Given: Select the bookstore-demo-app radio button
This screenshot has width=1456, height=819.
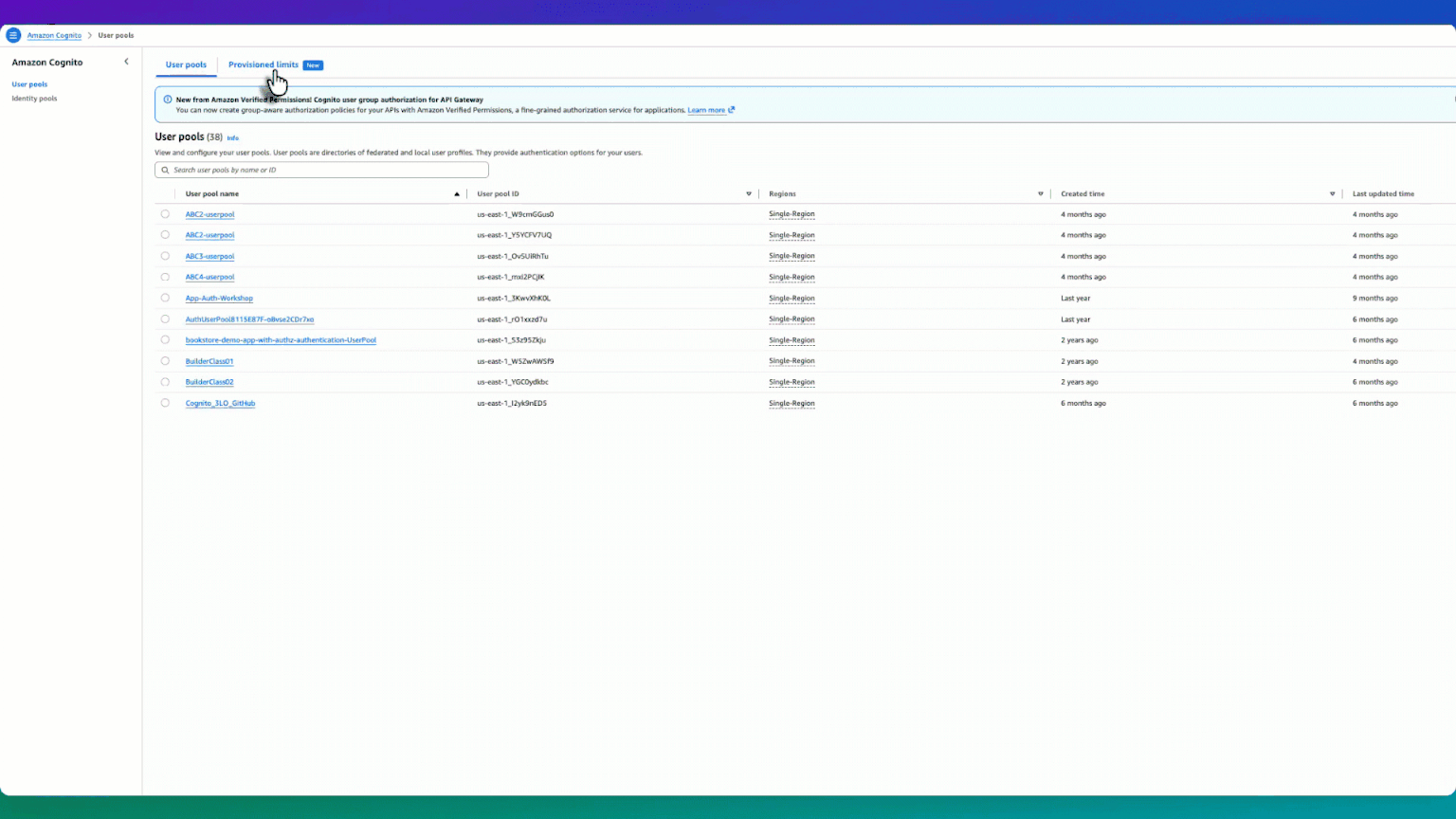Looking at the screenshot, I should (x=165, y=340).
